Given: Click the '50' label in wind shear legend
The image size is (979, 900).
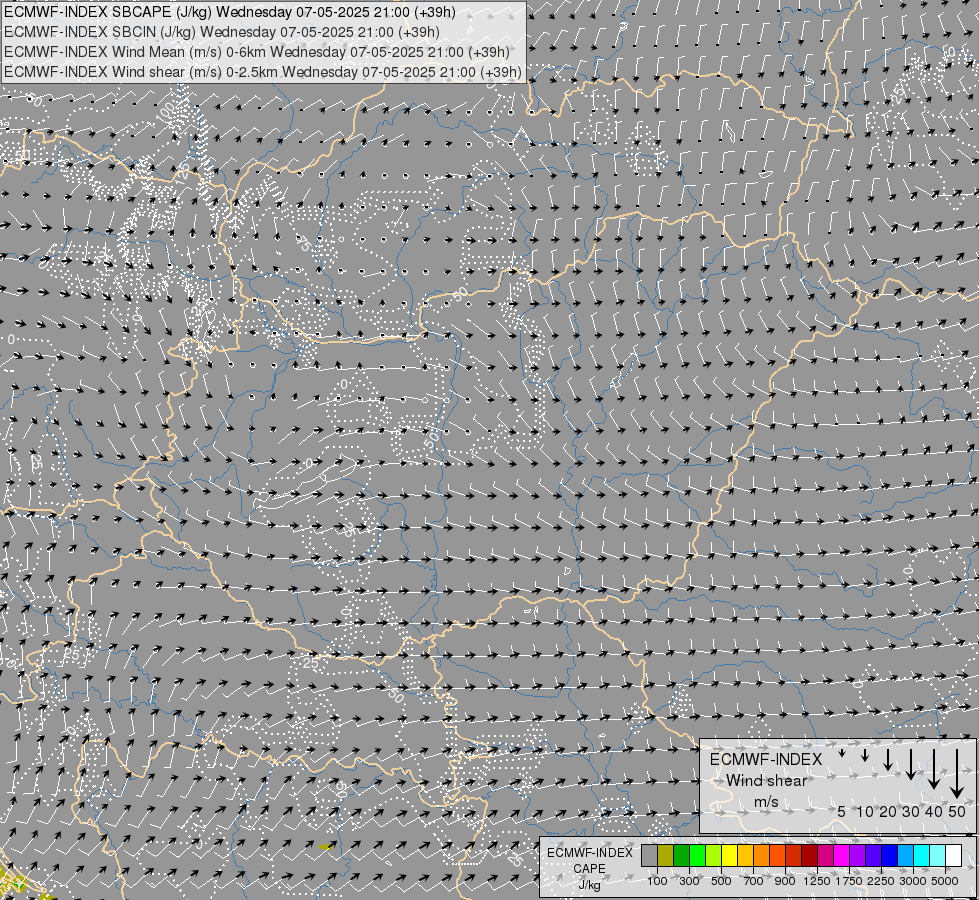Looking at the screenshot, I should [x=957, y=811].
